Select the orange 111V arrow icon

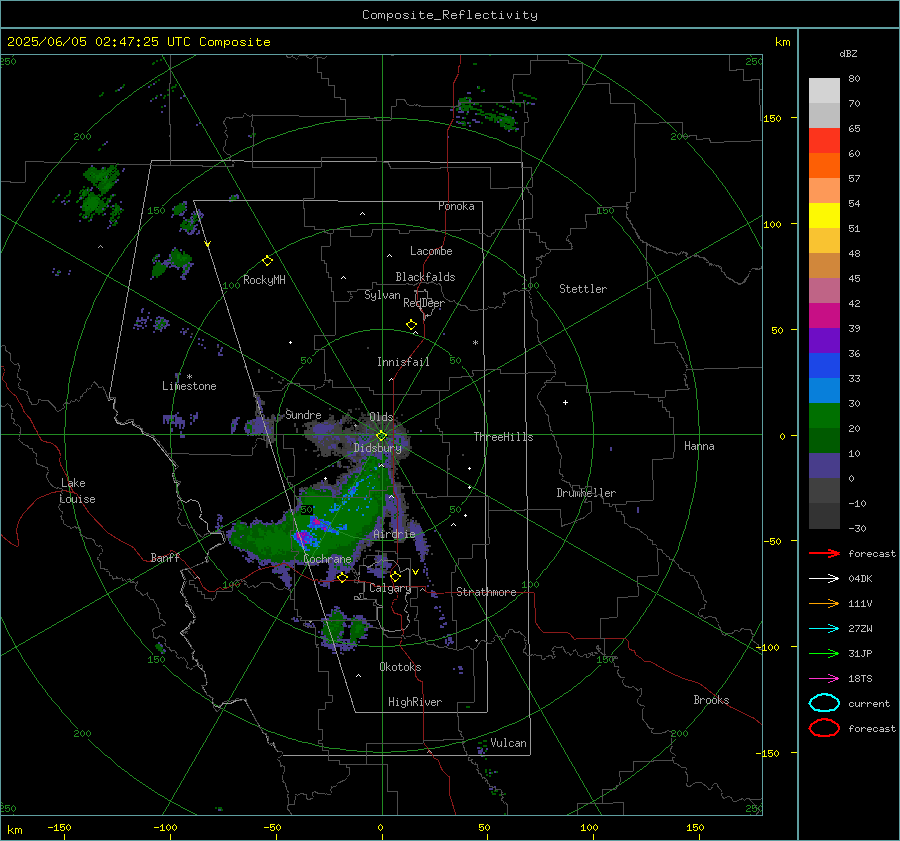point(824,603)
